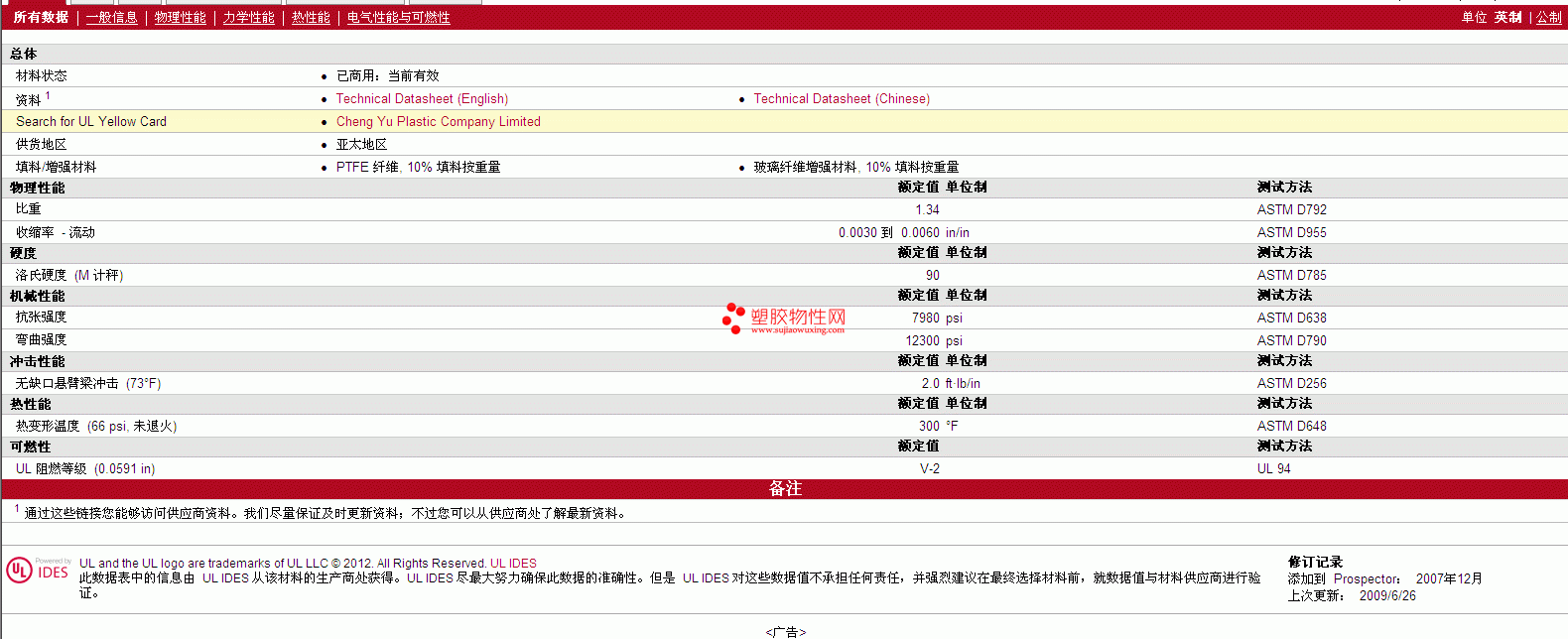Click the ASTM D785 test method

[1291, 275]
